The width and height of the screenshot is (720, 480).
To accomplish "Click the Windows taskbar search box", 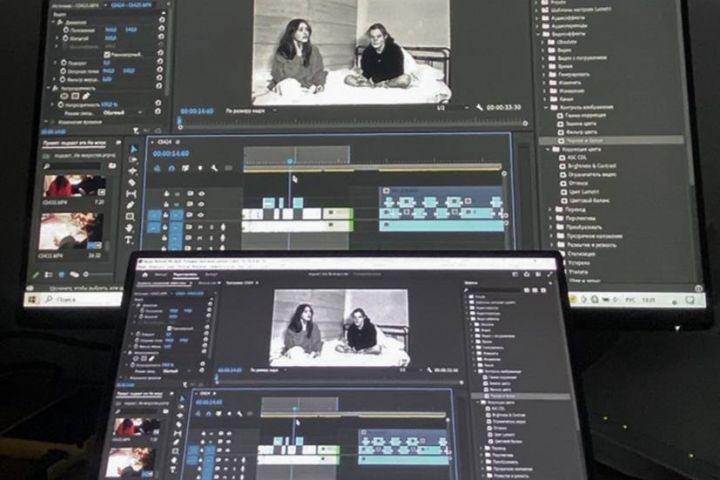I will pyautogui.click(x=82, y=299).
